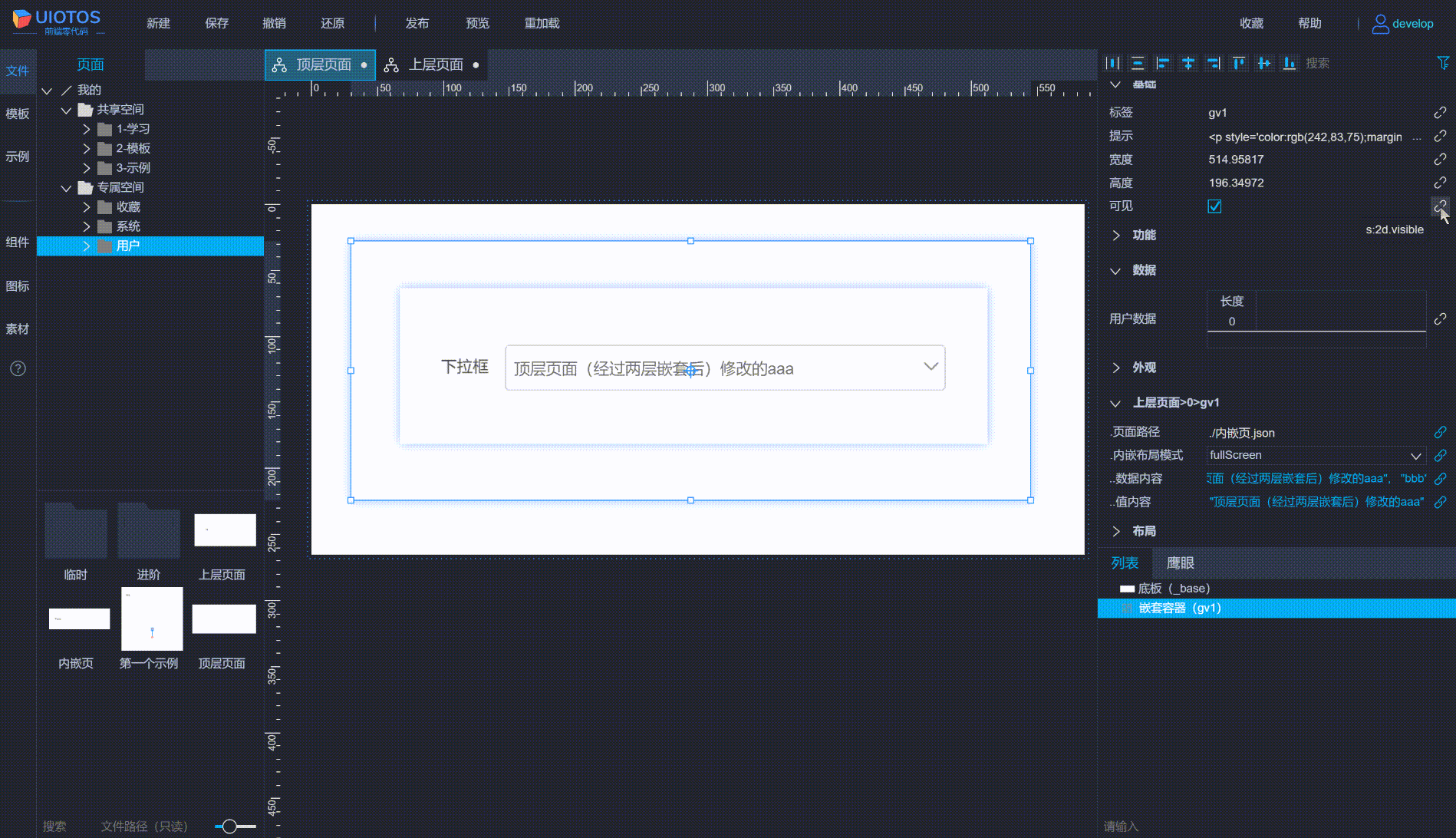Click 预览 in the top menu

[477, 24]
